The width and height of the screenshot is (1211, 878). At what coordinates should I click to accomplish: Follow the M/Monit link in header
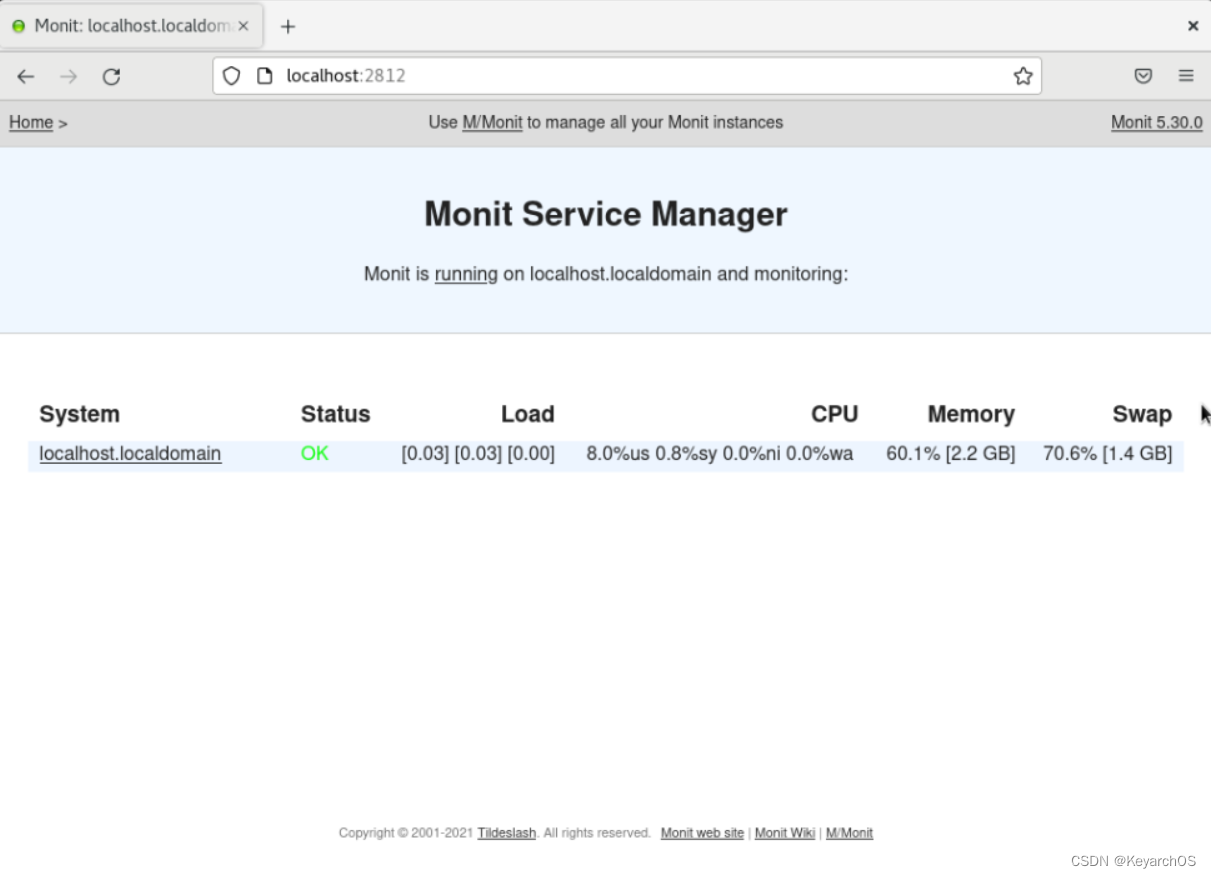492,122
